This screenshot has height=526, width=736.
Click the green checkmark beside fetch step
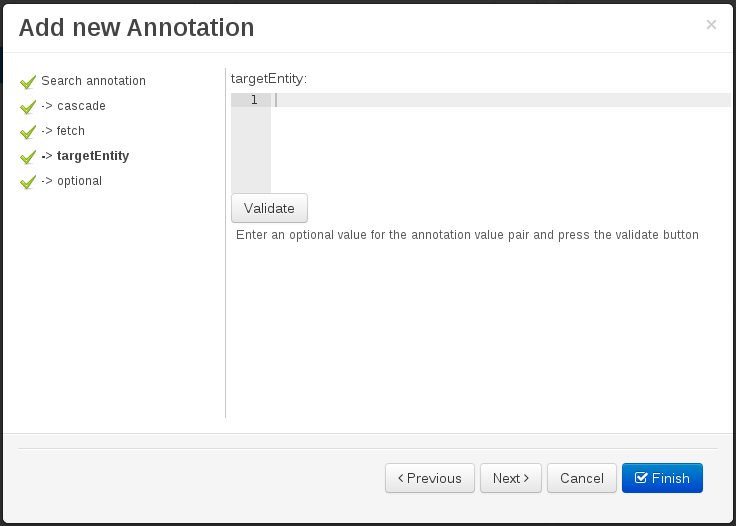[x=28, y=132]
